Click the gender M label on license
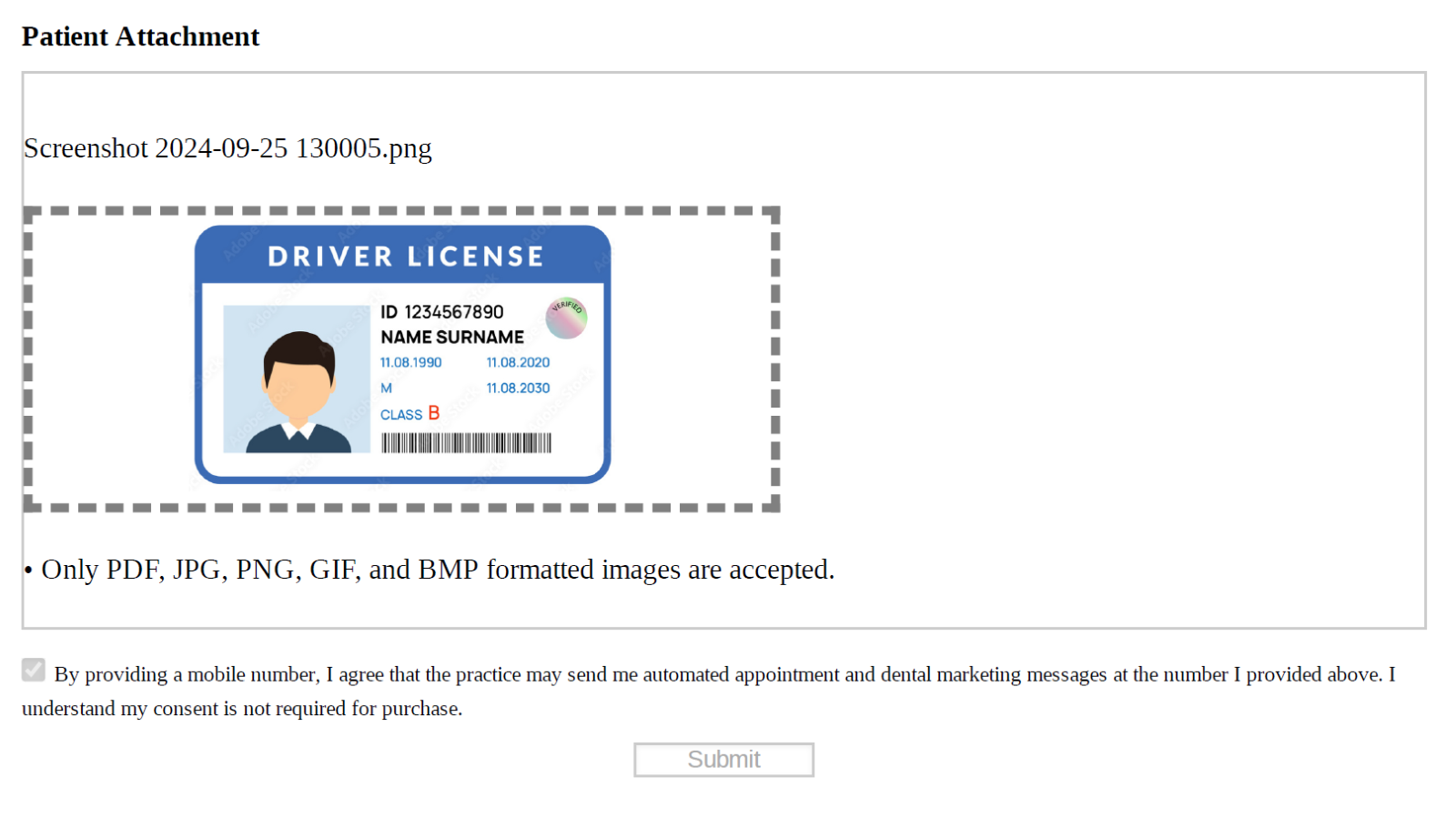 point(386,388)
